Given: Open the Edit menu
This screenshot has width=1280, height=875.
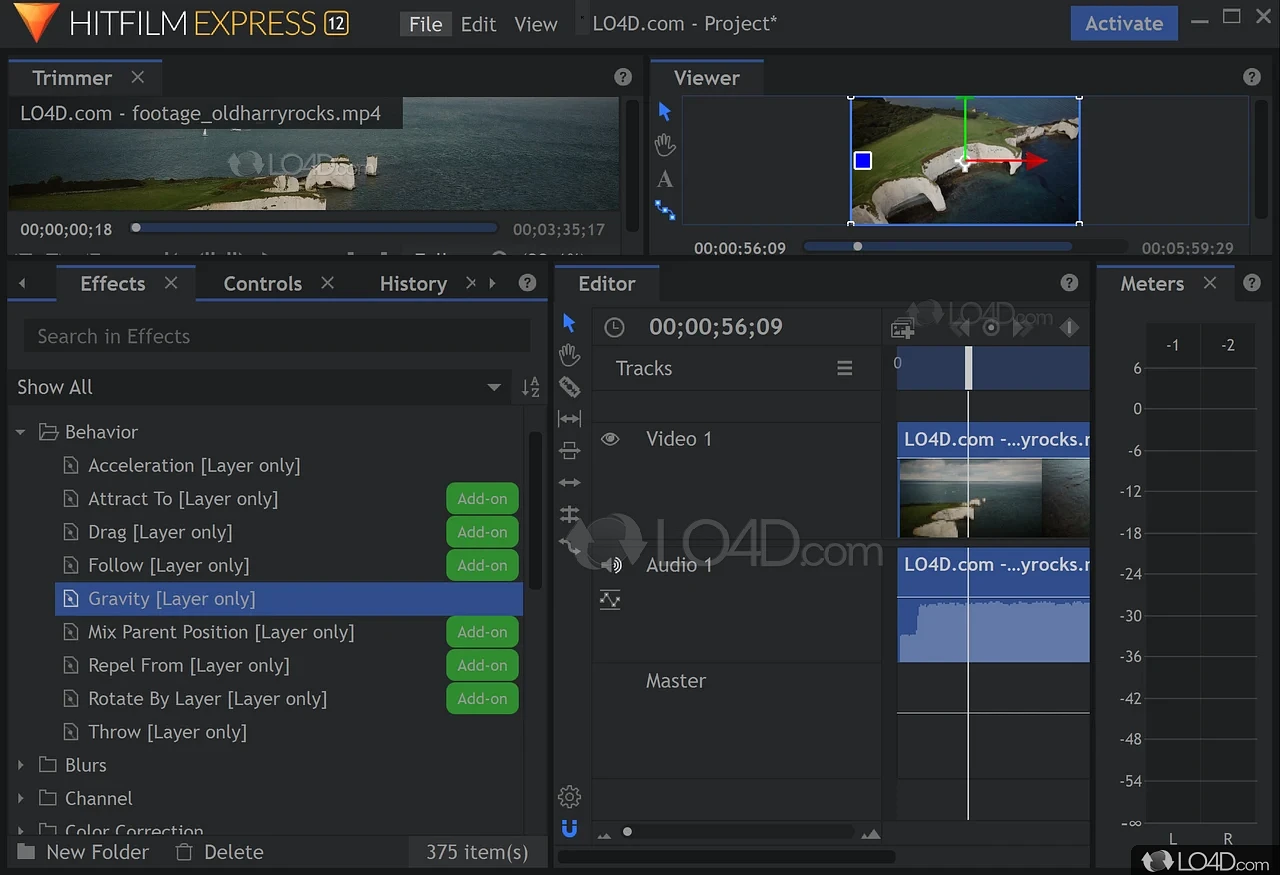Looking at the screenshot, I should [478, 24].
